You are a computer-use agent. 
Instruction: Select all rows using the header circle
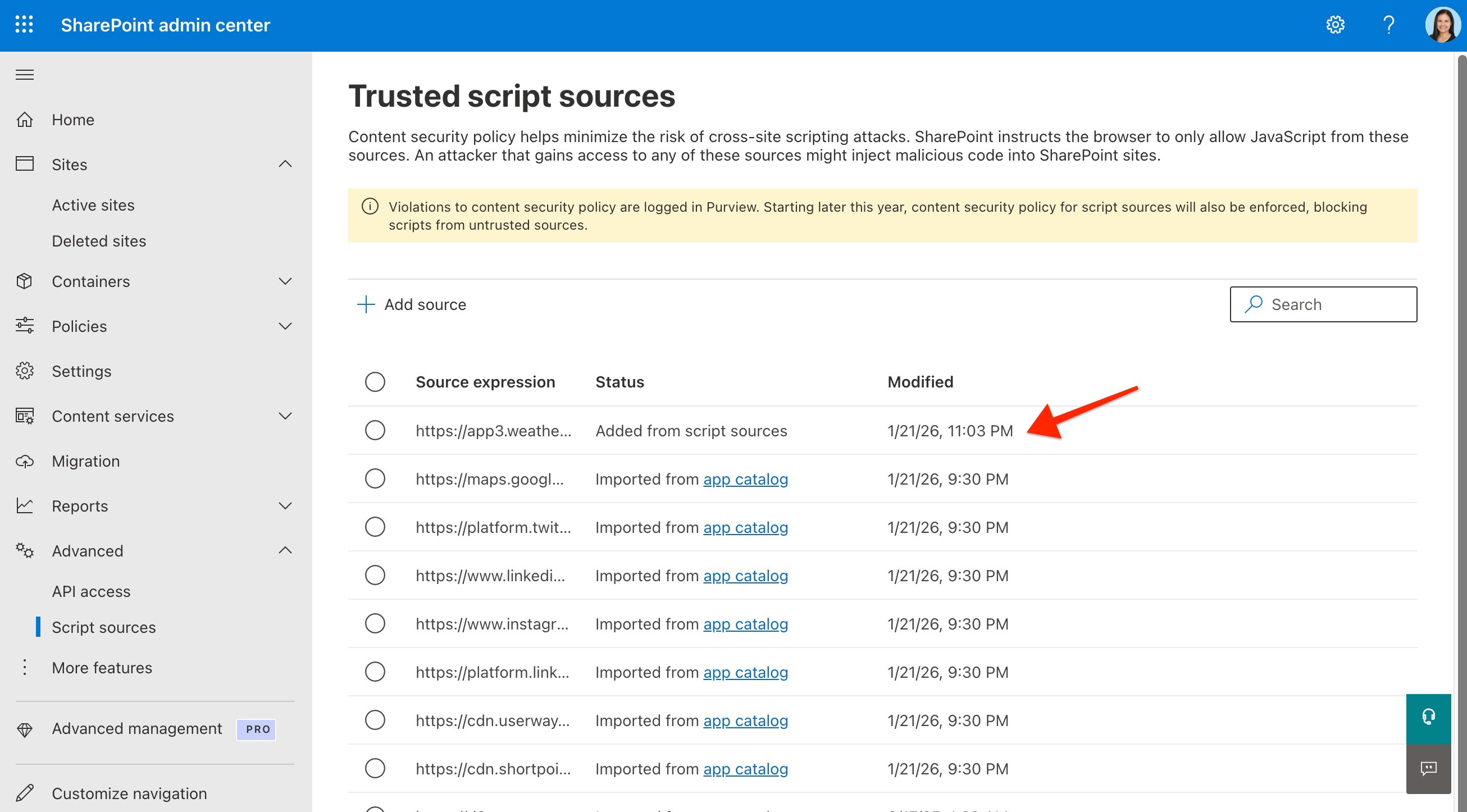click(x=375, y=381)
